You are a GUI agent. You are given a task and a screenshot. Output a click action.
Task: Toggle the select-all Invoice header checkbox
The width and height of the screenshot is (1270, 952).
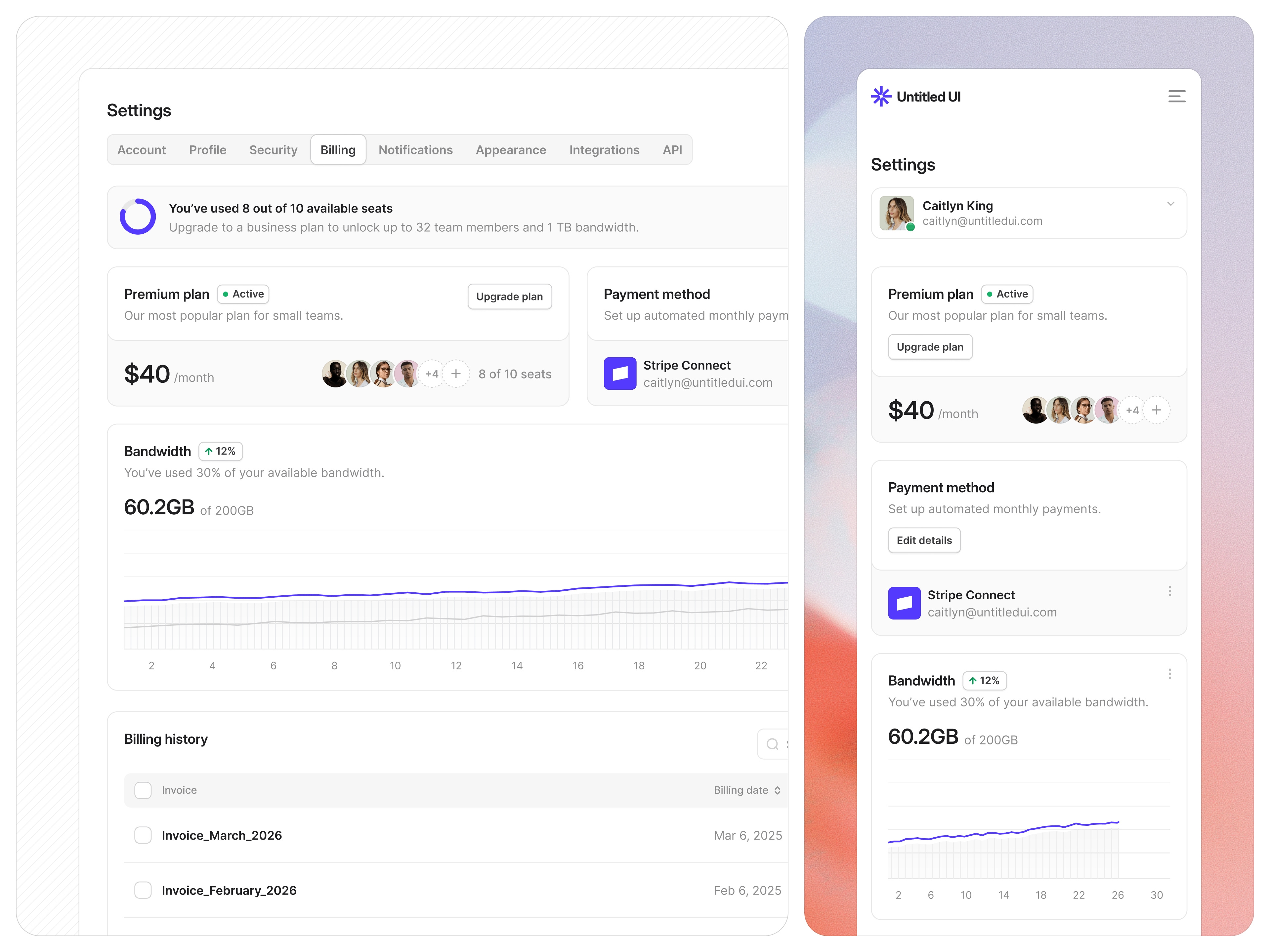tap(143, 790)
